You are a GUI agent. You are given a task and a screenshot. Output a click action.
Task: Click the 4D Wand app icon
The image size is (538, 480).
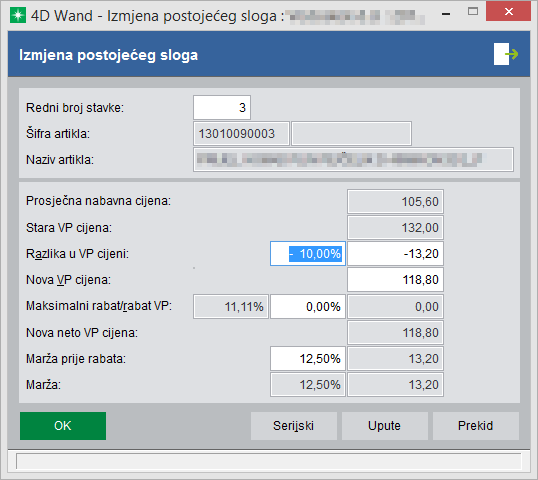tap(18, 15)
